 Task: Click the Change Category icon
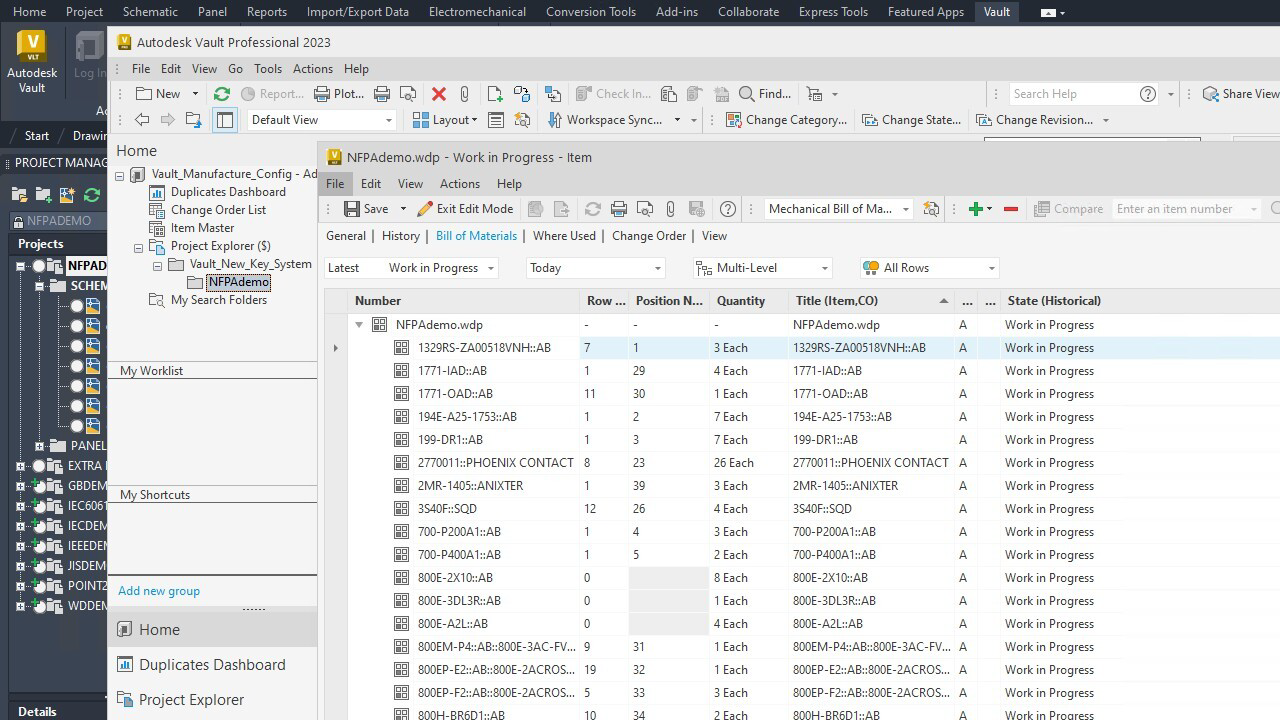(x=733, y=120)
